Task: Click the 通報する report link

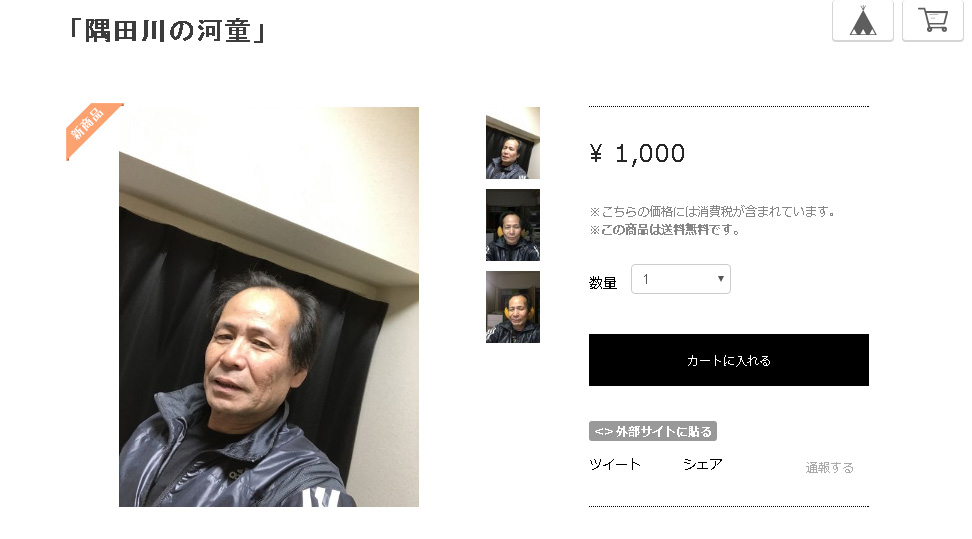Action: click(829, 468)
